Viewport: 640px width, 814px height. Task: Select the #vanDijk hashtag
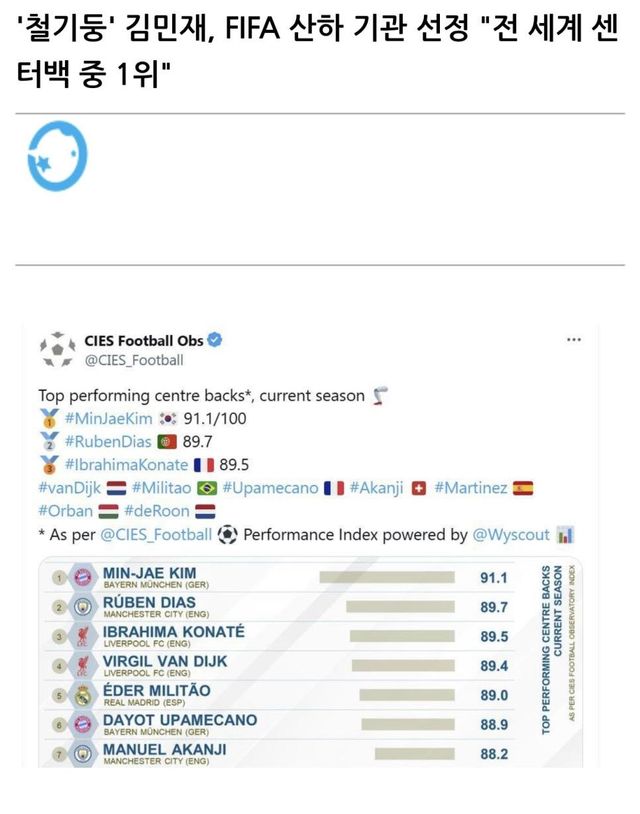[x=69, y=488]
